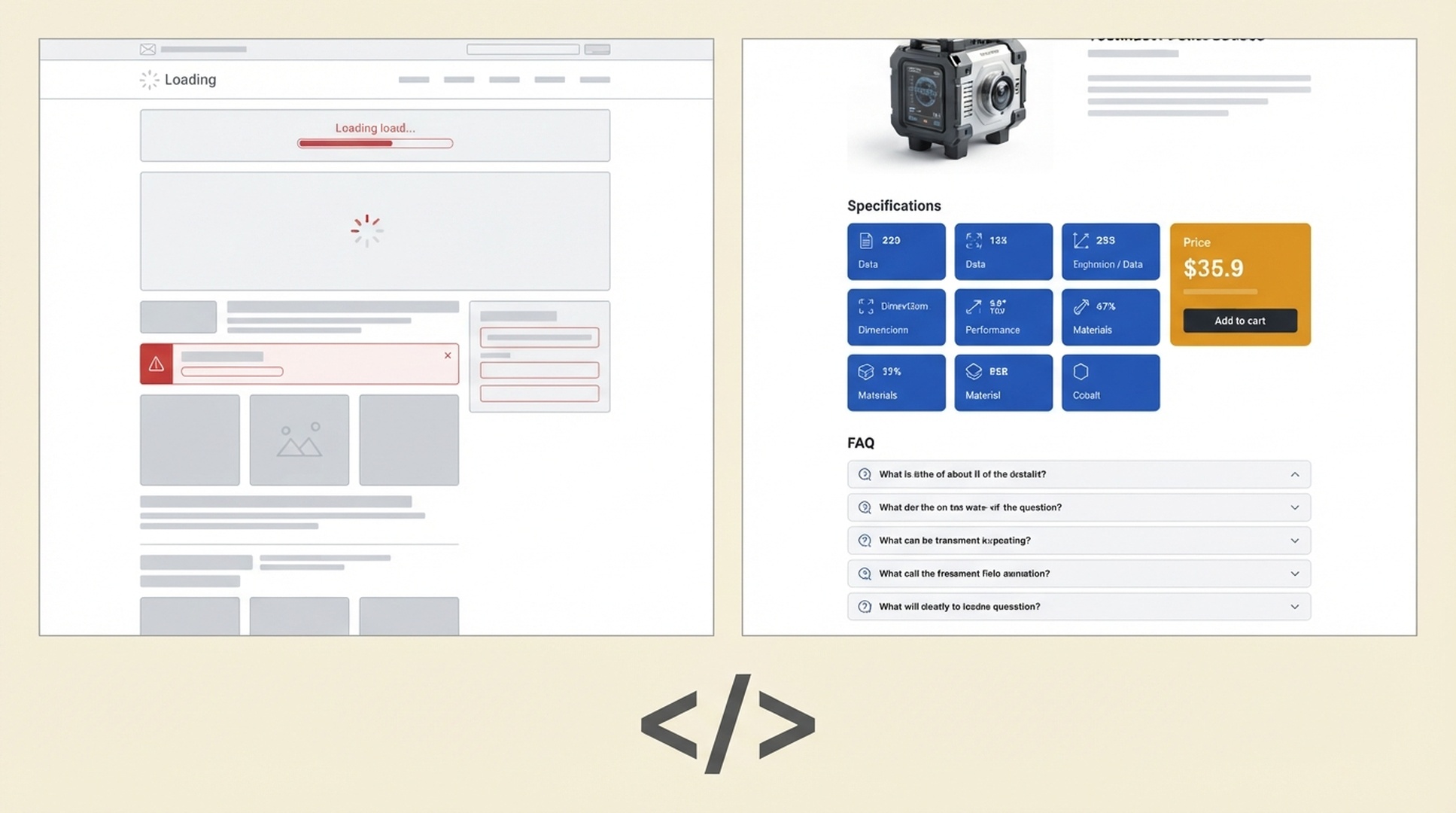Click the 'Performance' label on its spec card

point(992,330)
